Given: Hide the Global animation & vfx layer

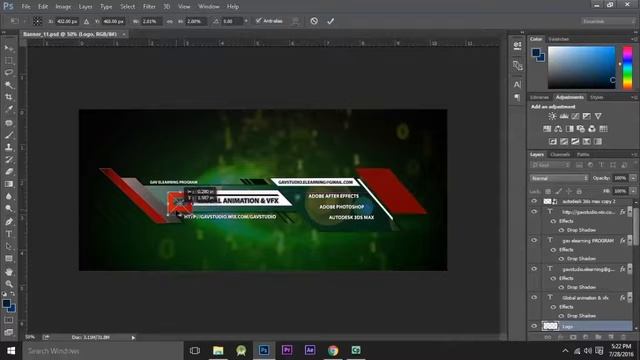Looking at the screenshot, I should click(534, 297).
